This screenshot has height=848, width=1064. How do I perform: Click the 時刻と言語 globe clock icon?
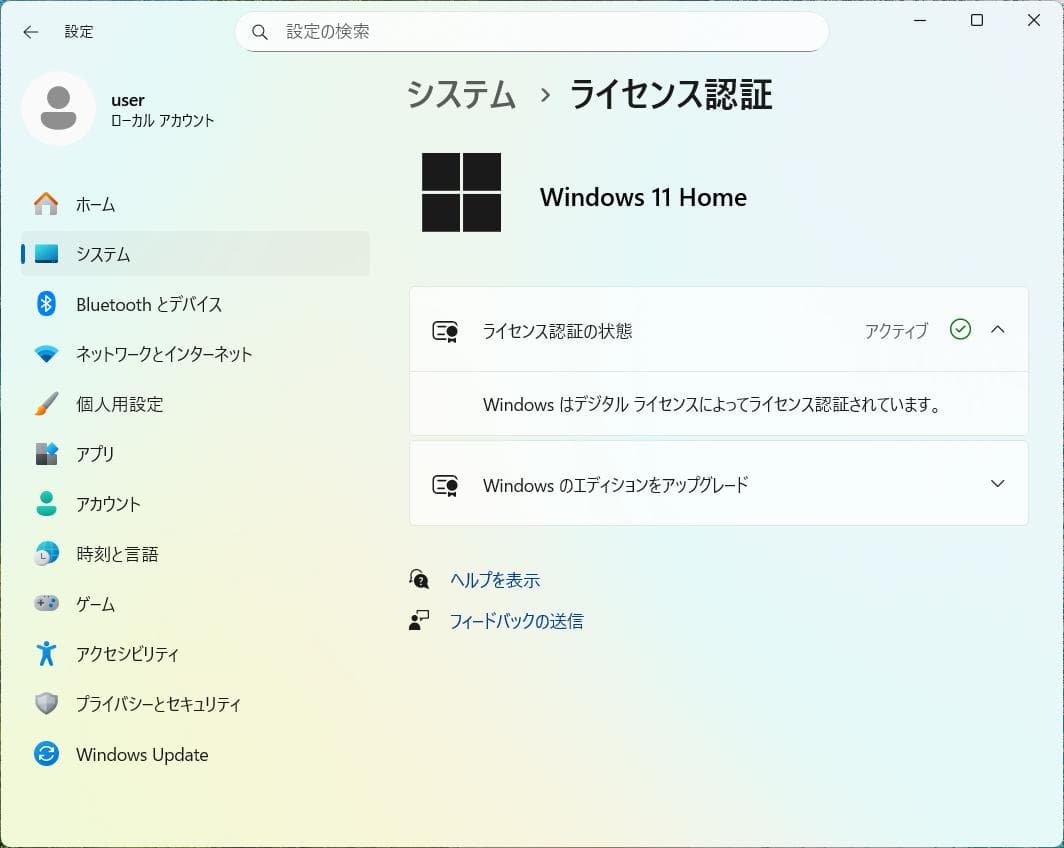pyautogui.click(x=46, y=554)
